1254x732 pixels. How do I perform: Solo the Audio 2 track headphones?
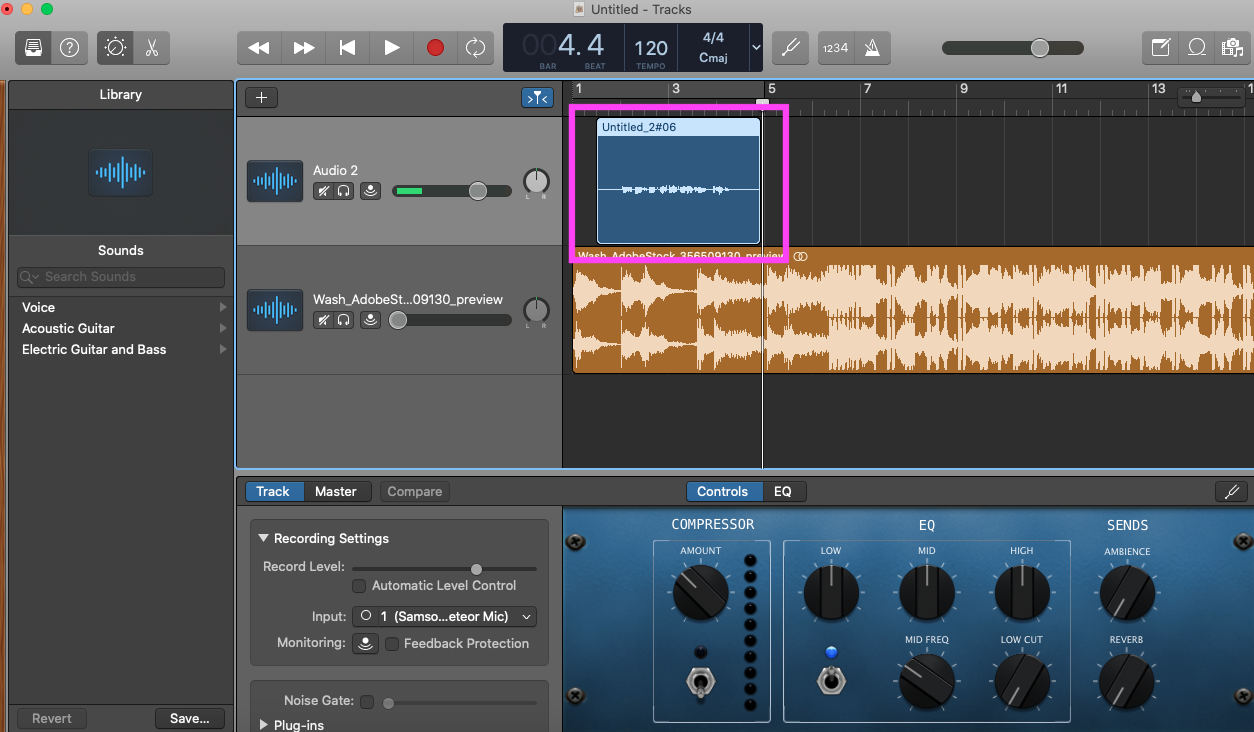343,191
